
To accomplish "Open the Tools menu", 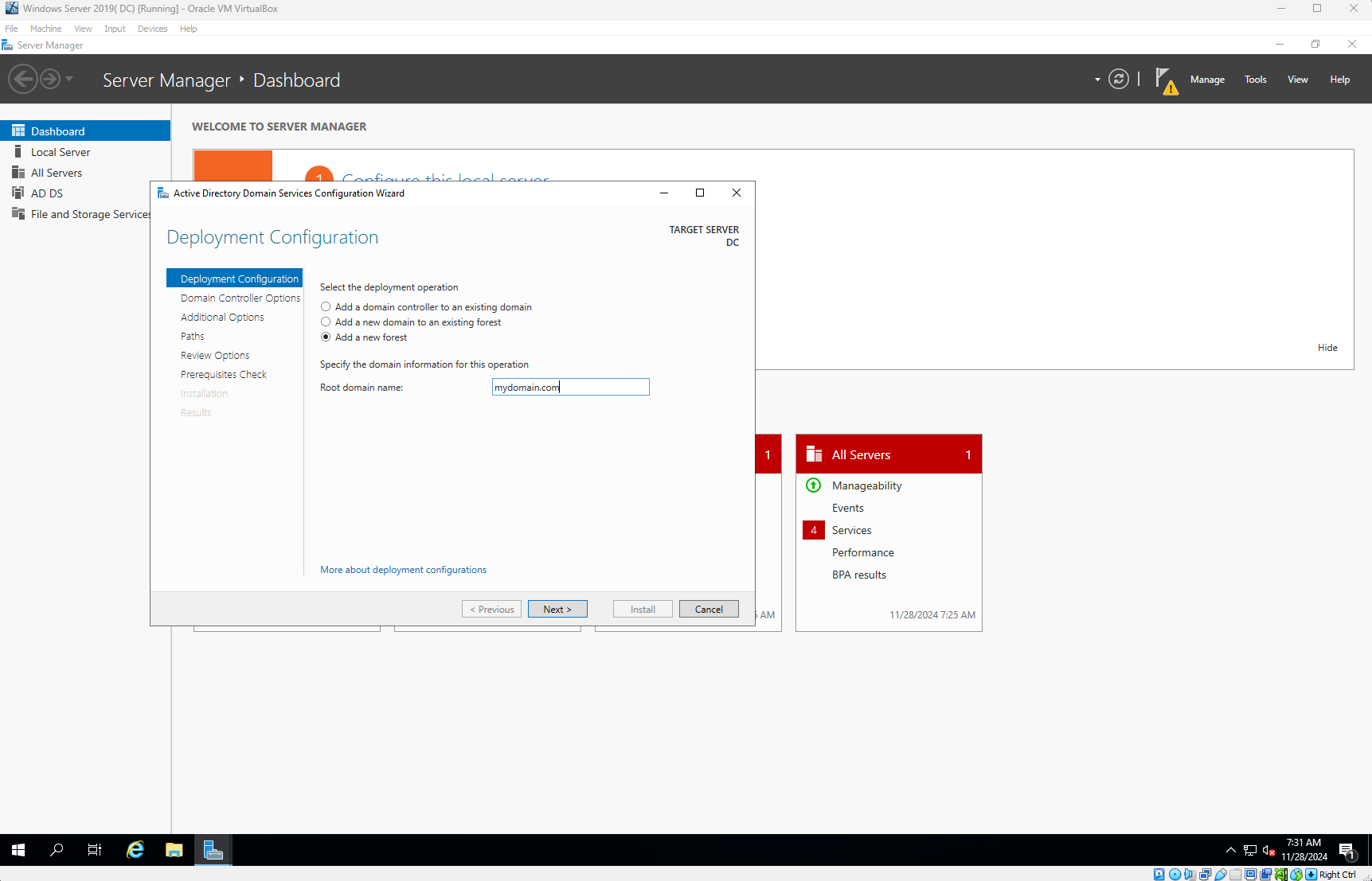I will (1256, 80).
